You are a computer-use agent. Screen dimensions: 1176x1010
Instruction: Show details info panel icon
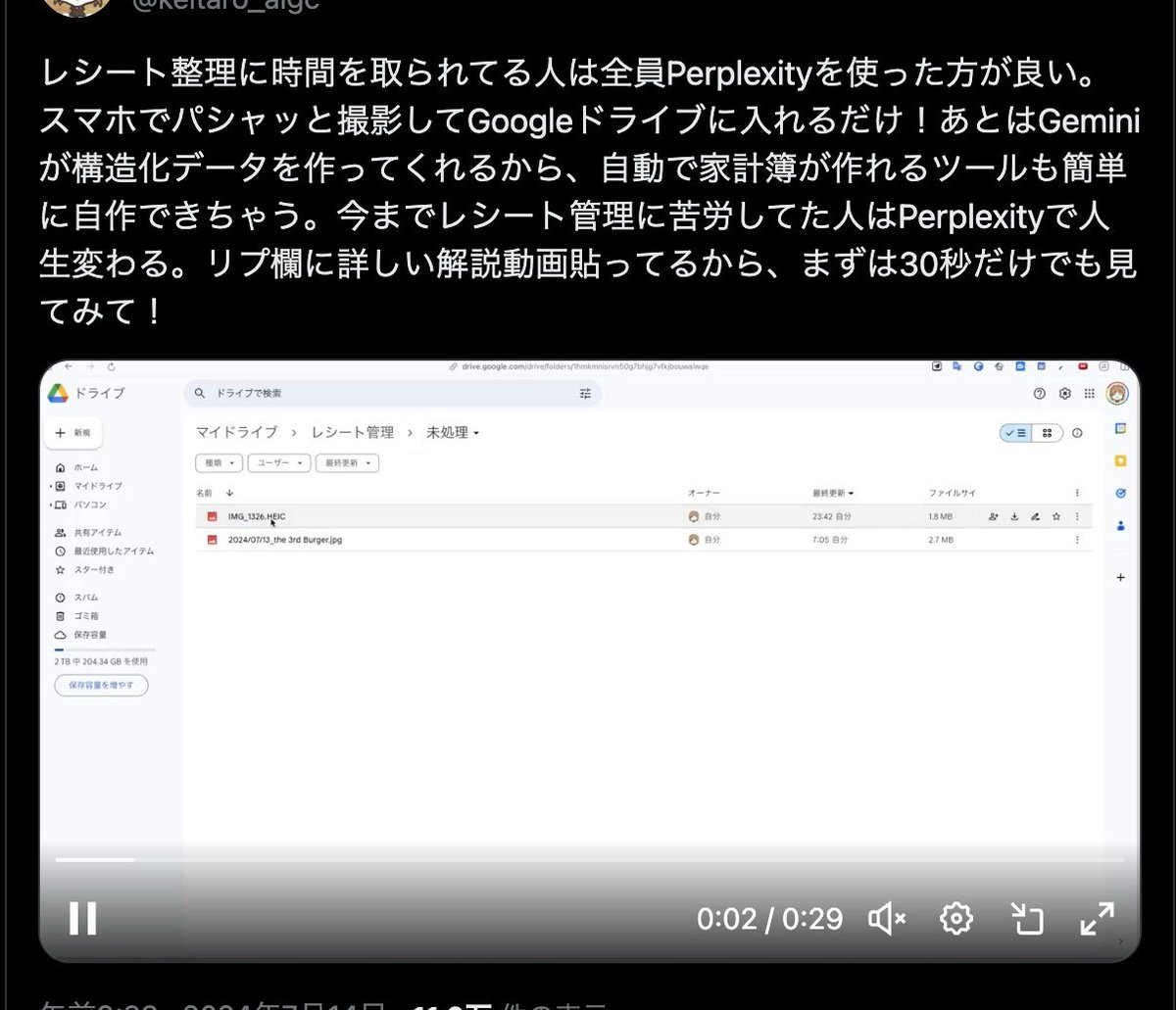pyautogui.click(x=1078, y=433)
